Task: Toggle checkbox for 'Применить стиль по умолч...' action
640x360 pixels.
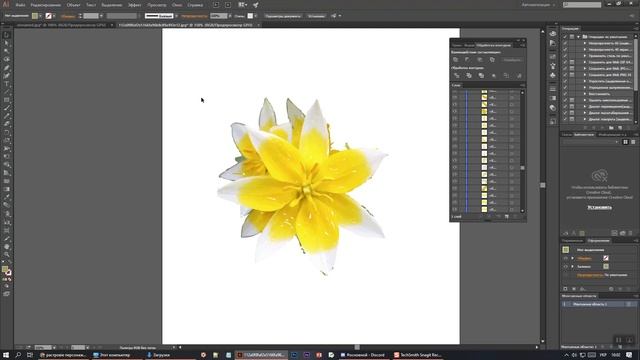Action: click(x=565, y=56)
